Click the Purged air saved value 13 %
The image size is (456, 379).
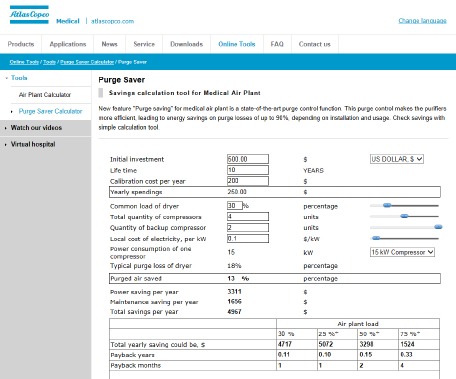tap(238, 278)
